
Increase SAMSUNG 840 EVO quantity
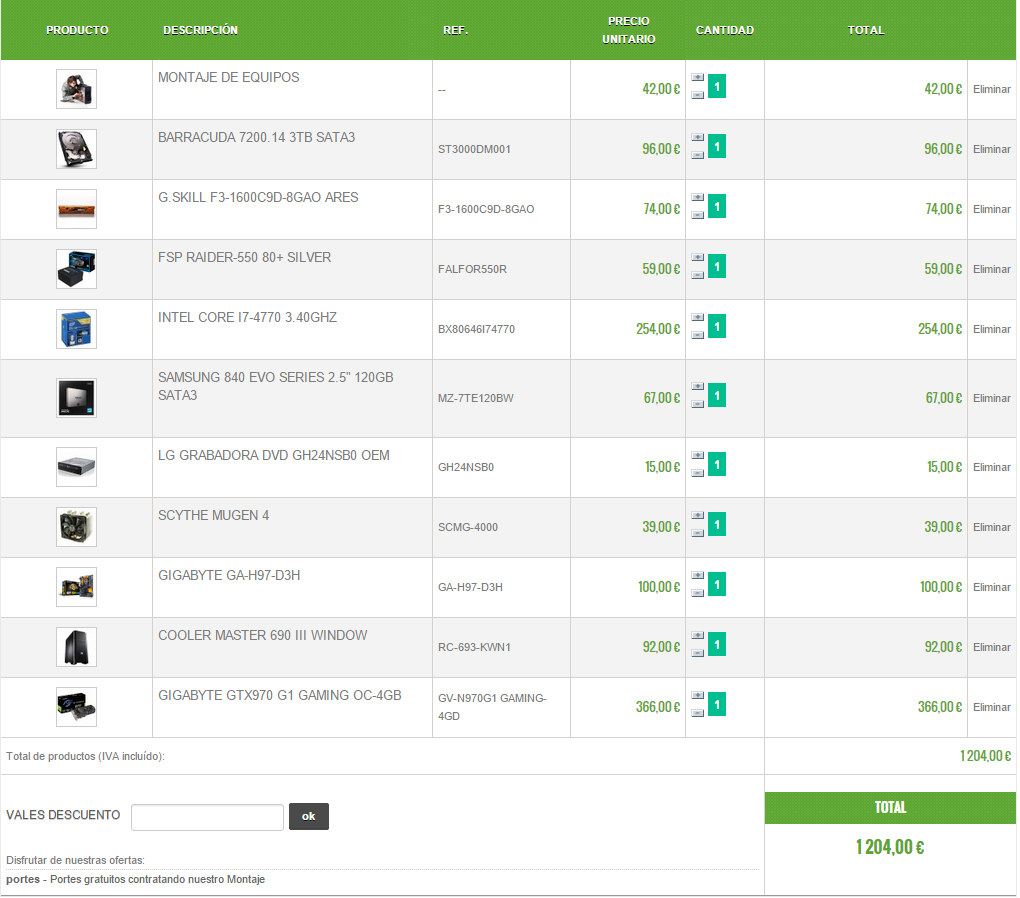click(697, 386)
